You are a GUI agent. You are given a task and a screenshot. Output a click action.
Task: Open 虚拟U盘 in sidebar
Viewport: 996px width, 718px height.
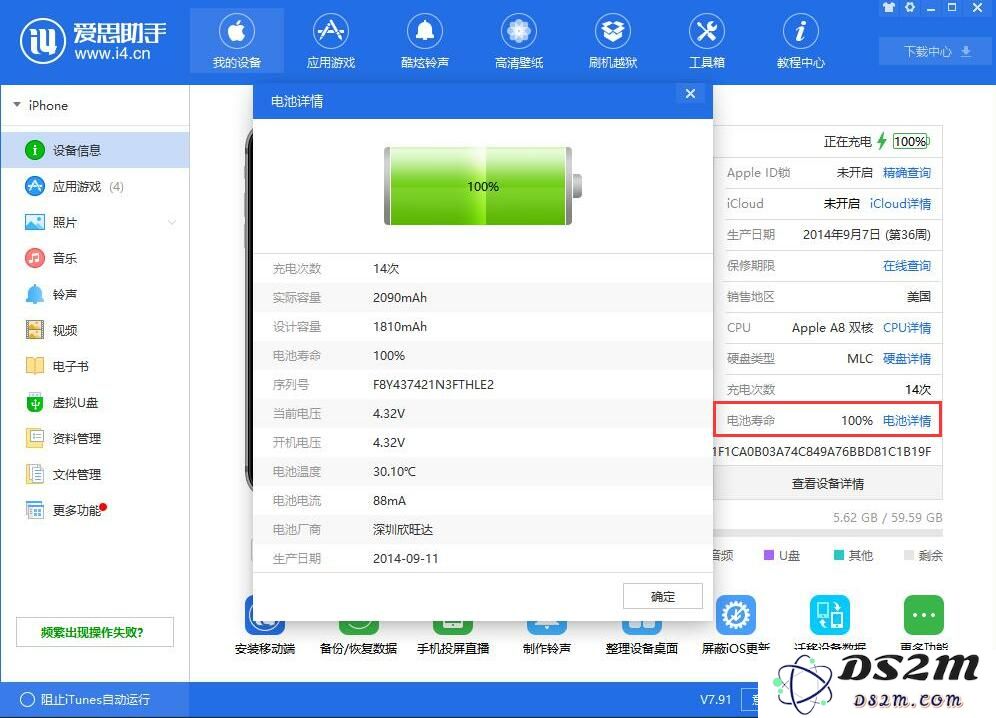pyautogui.click(x=95, y=402)
